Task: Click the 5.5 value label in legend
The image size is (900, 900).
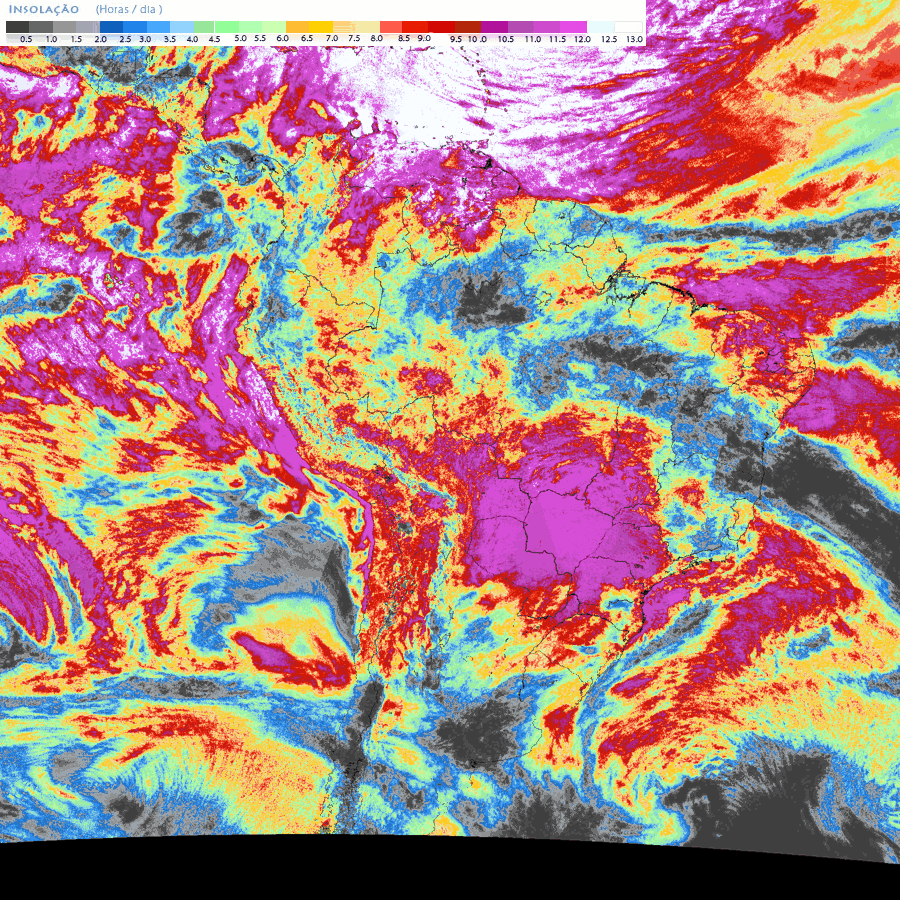Action: click(260, 38)
